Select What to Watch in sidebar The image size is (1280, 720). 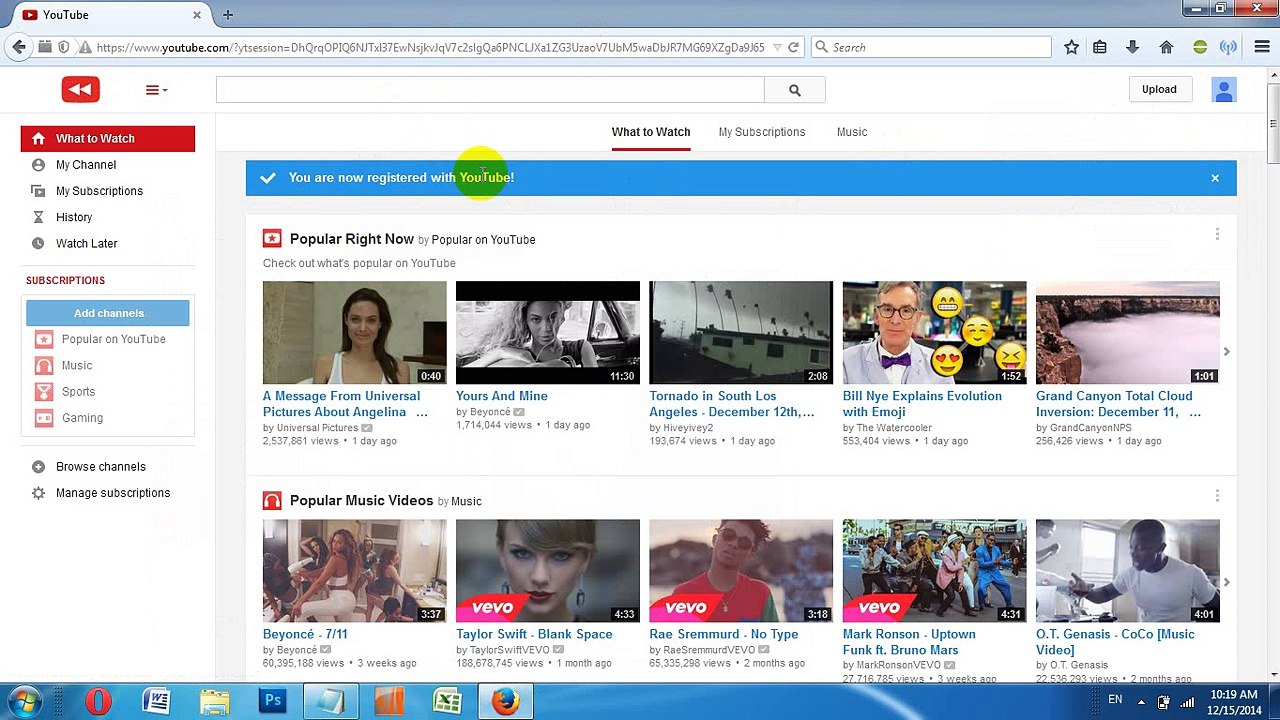pos(108,139)
